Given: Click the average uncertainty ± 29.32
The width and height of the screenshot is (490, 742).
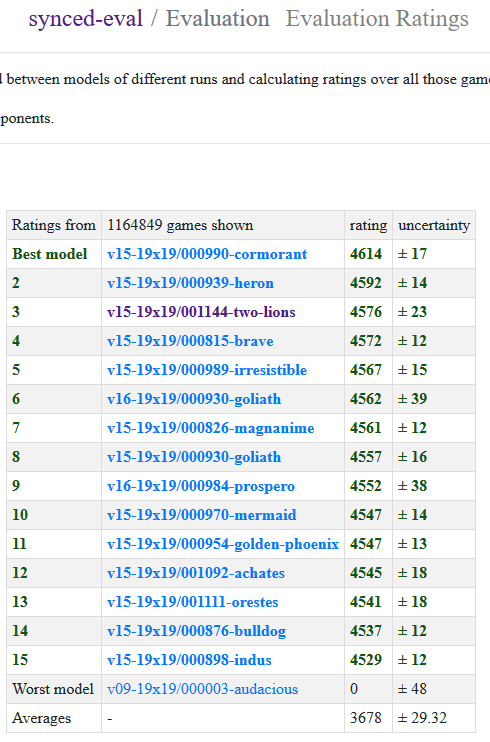Looking at the screenshot, I should [422, 718].
